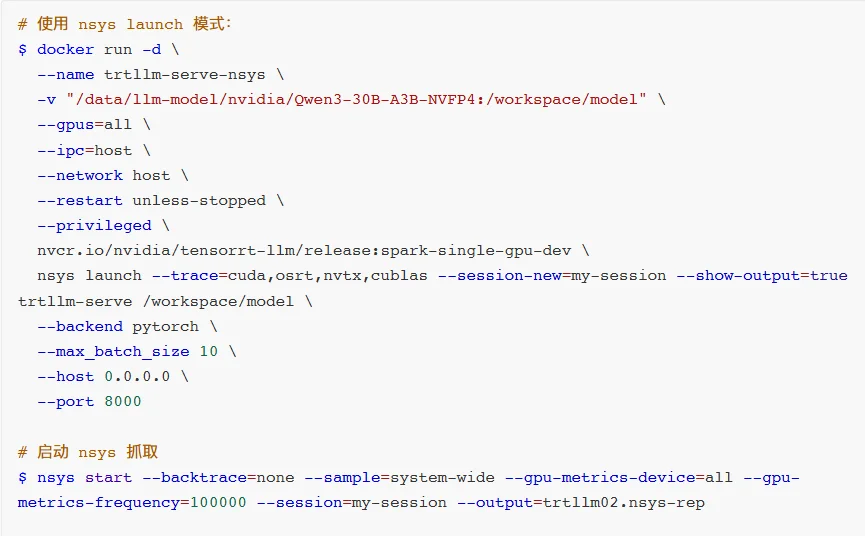The width and height of the screenshot is (865, 536).
Task: Click the 'docker' command keyword
Action: pyautogui.click(x=66, y=49)
